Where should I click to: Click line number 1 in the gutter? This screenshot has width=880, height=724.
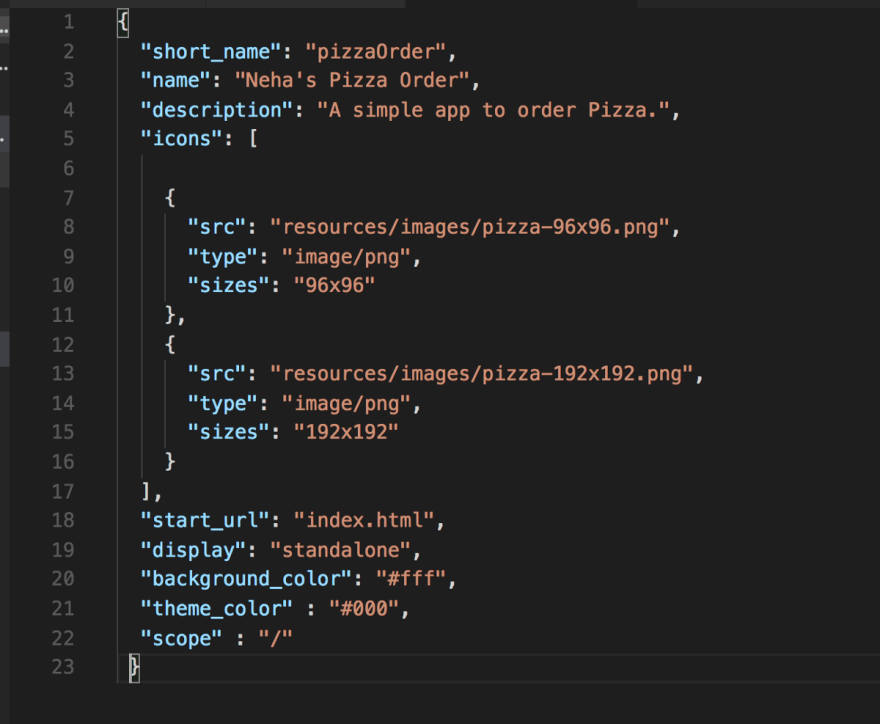[x=68, y=22]
